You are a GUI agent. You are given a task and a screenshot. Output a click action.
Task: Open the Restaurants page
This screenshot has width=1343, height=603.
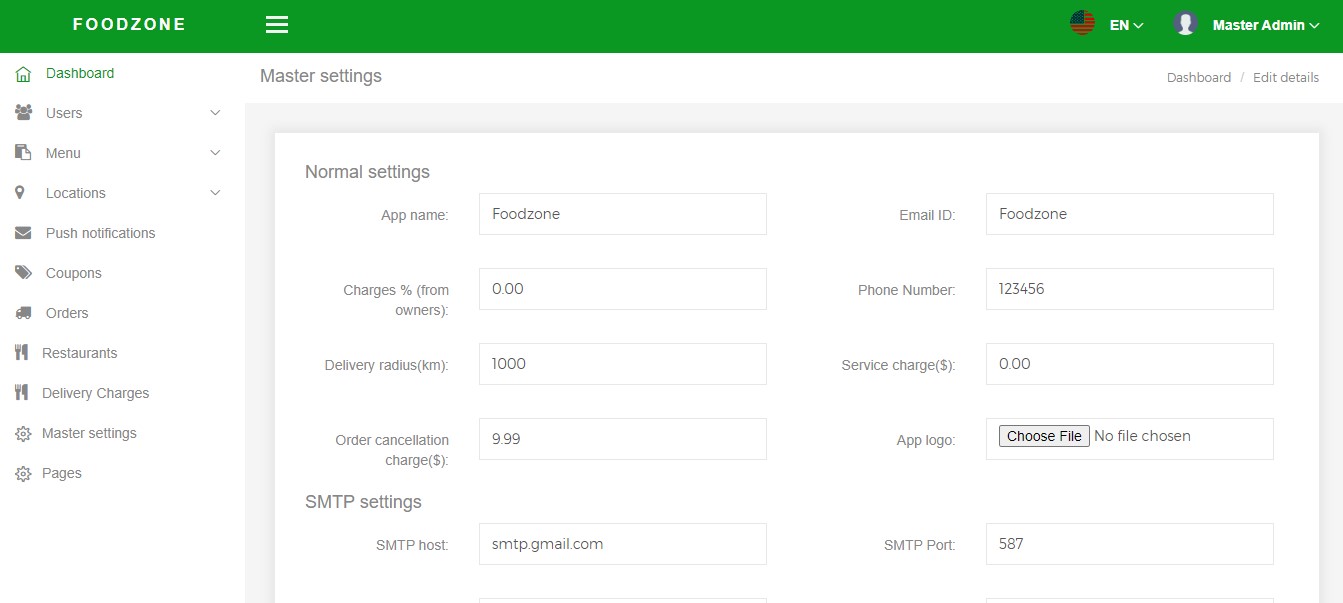coord(80,353)
